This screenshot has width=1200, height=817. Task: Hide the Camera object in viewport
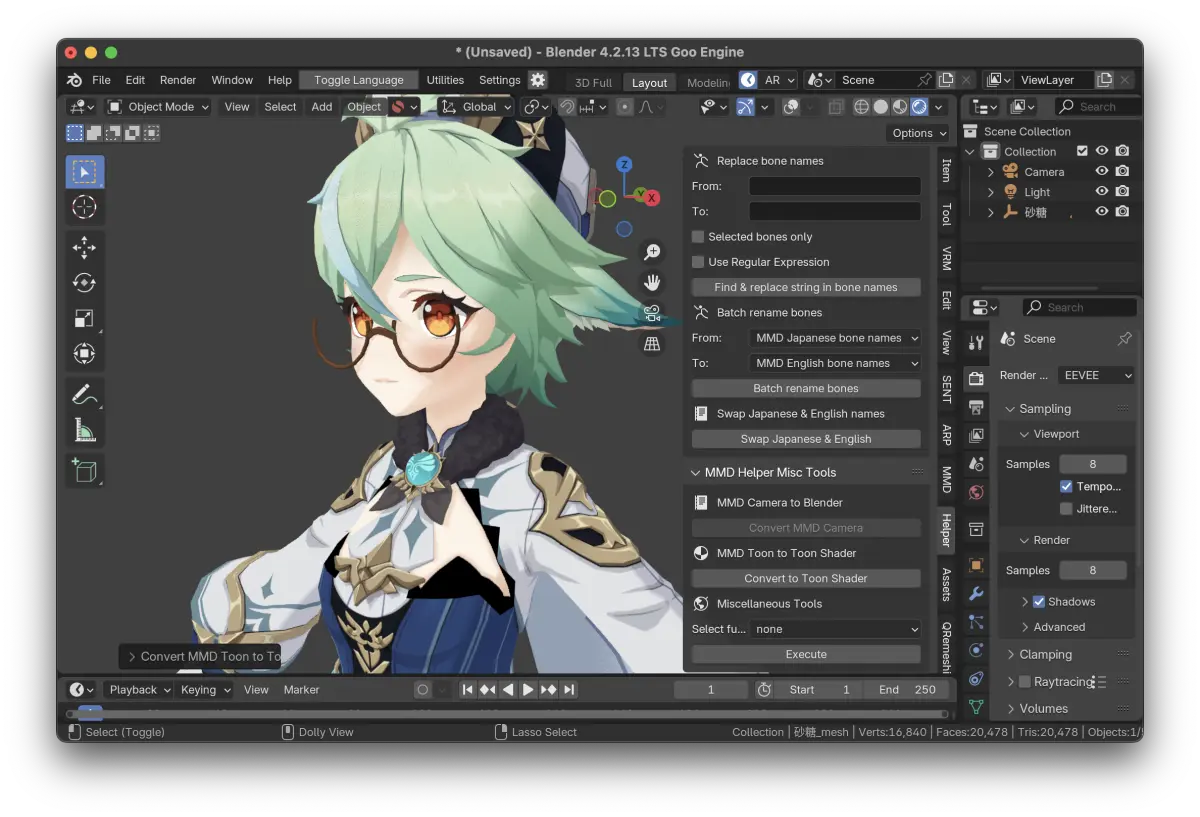coord(1102,172)
